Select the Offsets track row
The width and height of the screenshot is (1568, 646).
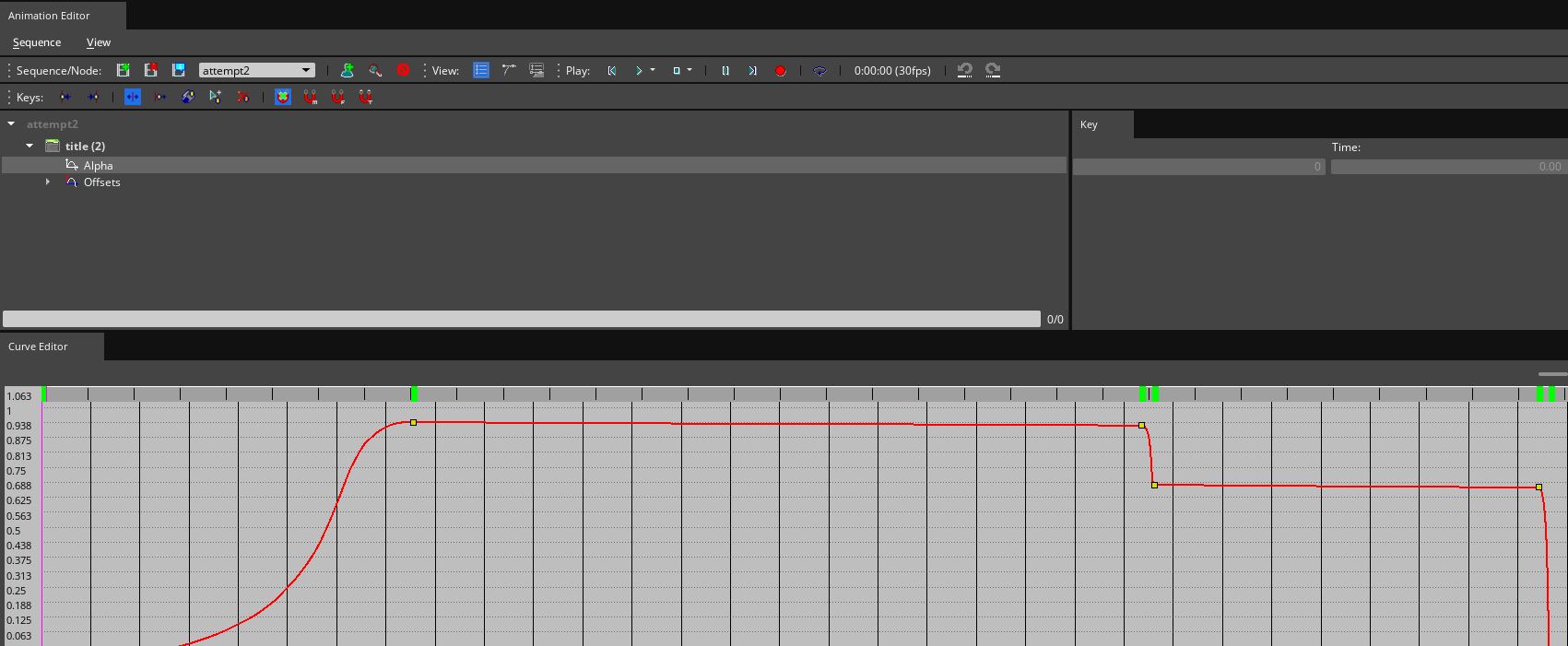pyautogui.click(x=535, y=182)
